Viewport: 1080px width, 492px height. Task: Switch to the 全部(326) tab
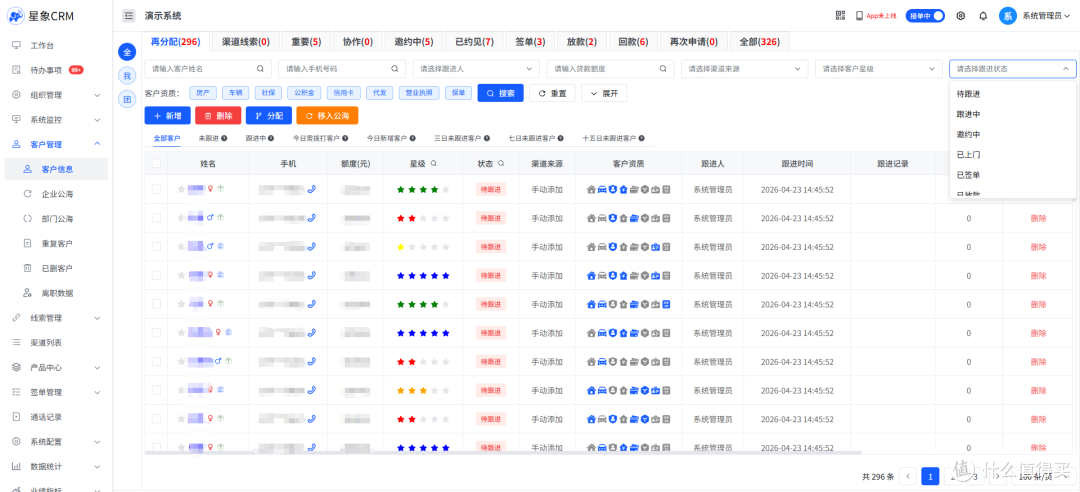click(759, 42)
